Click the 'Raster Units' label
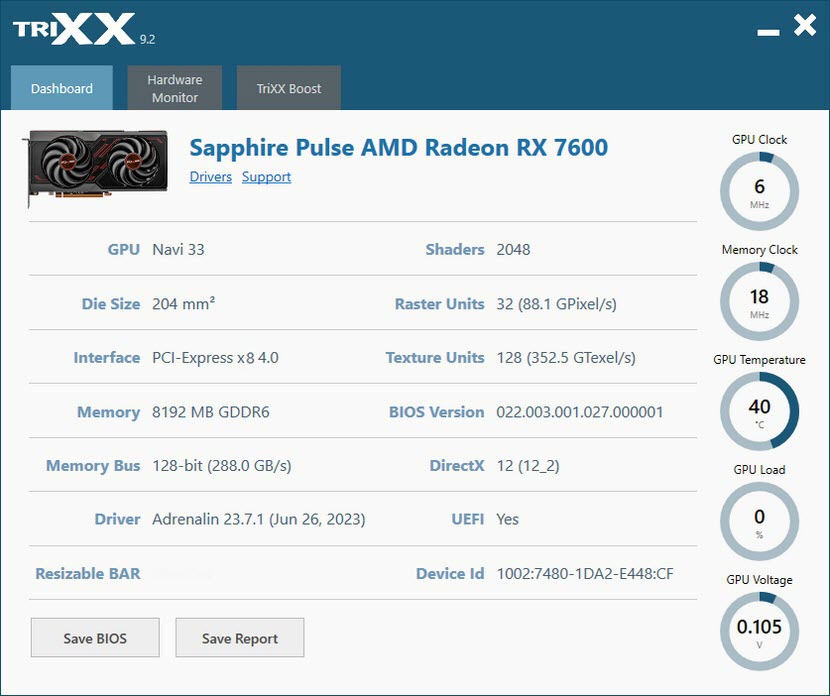Screen dimensions: 830x696 pyautogui.click(x=439, y=304)
